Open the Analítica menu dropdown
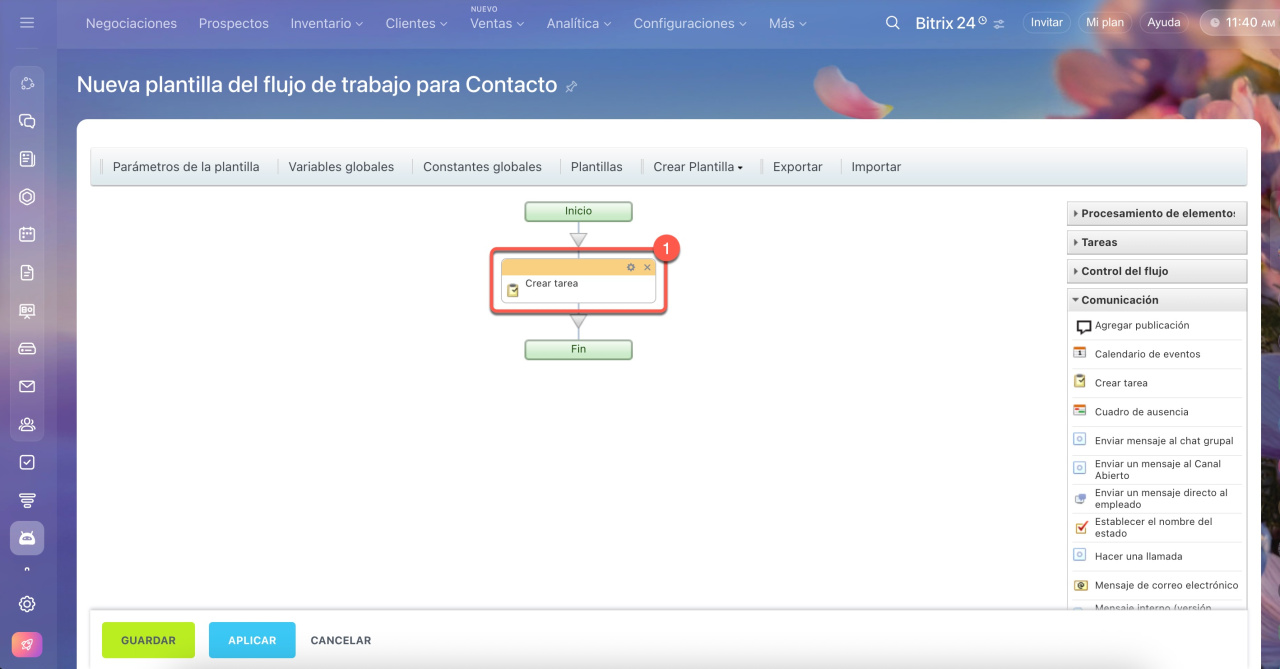This screenshot has width=1280, height=669. tap(579, 23)
